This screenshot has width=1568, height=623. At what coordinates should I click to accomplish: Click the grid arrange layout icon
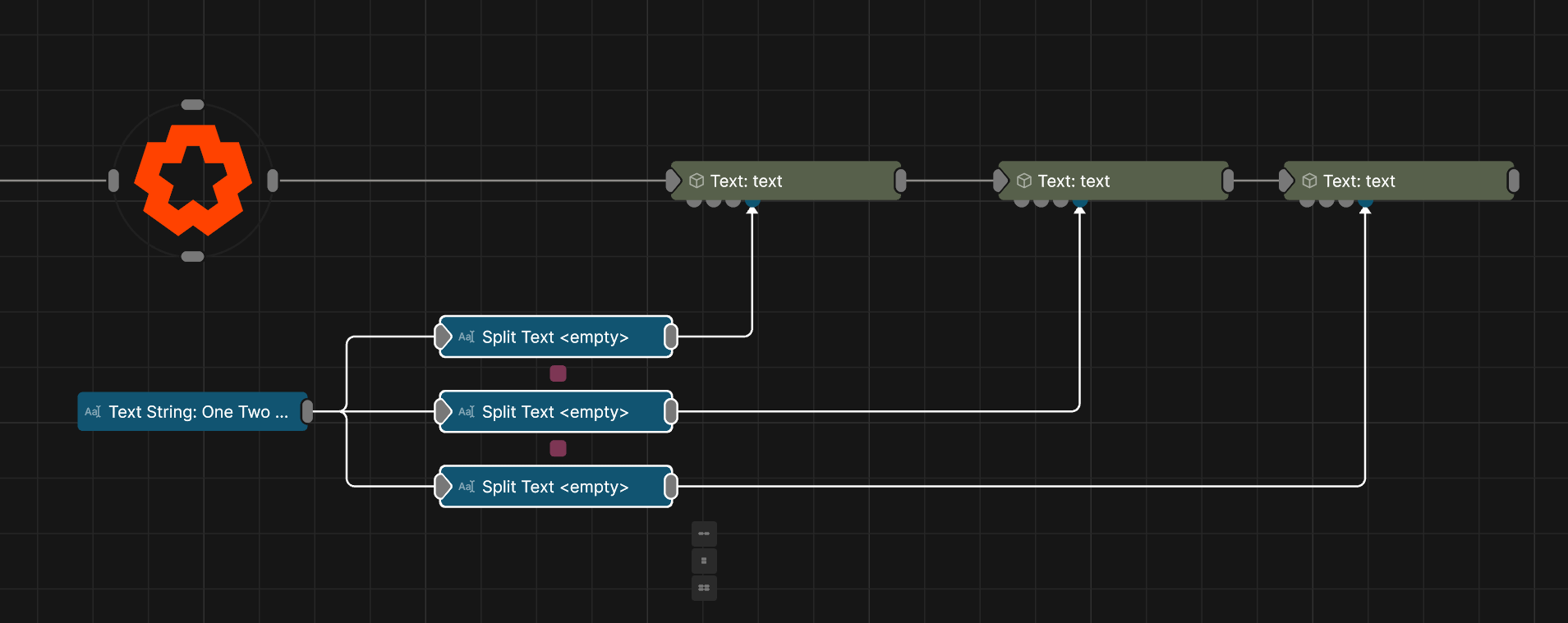(x=704, y=588)
